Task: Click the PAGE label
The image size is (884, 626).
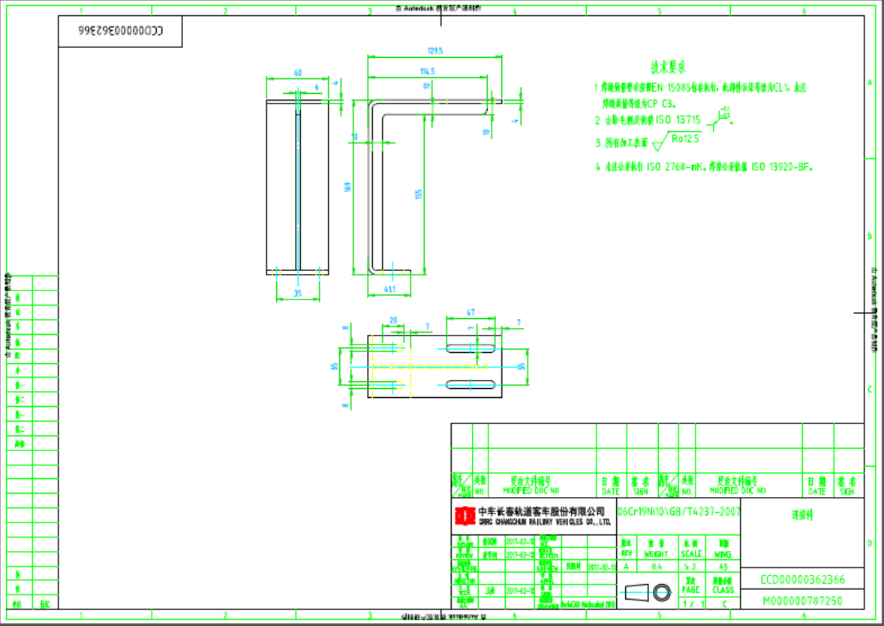Action: pyautogui.click(x=691, y=590)
